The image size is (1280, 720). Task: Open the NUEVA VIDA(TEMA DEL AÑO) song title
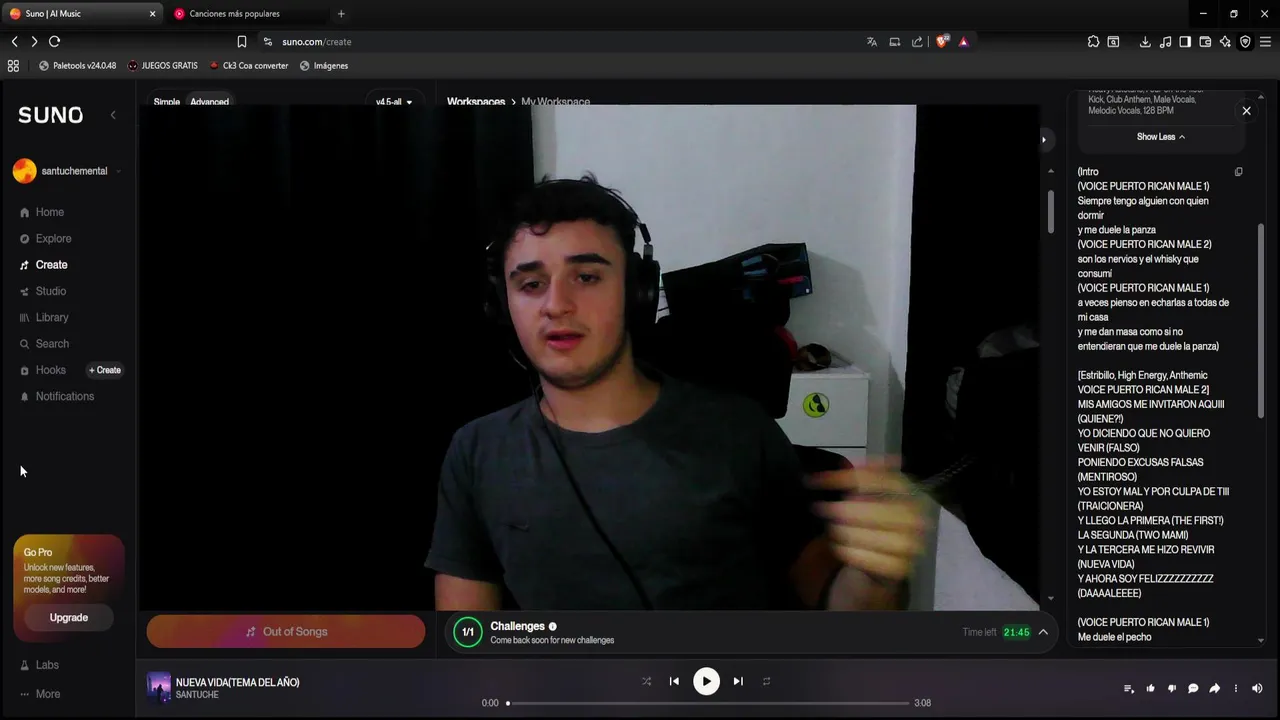pyautogui.click(x=238, y=682)
